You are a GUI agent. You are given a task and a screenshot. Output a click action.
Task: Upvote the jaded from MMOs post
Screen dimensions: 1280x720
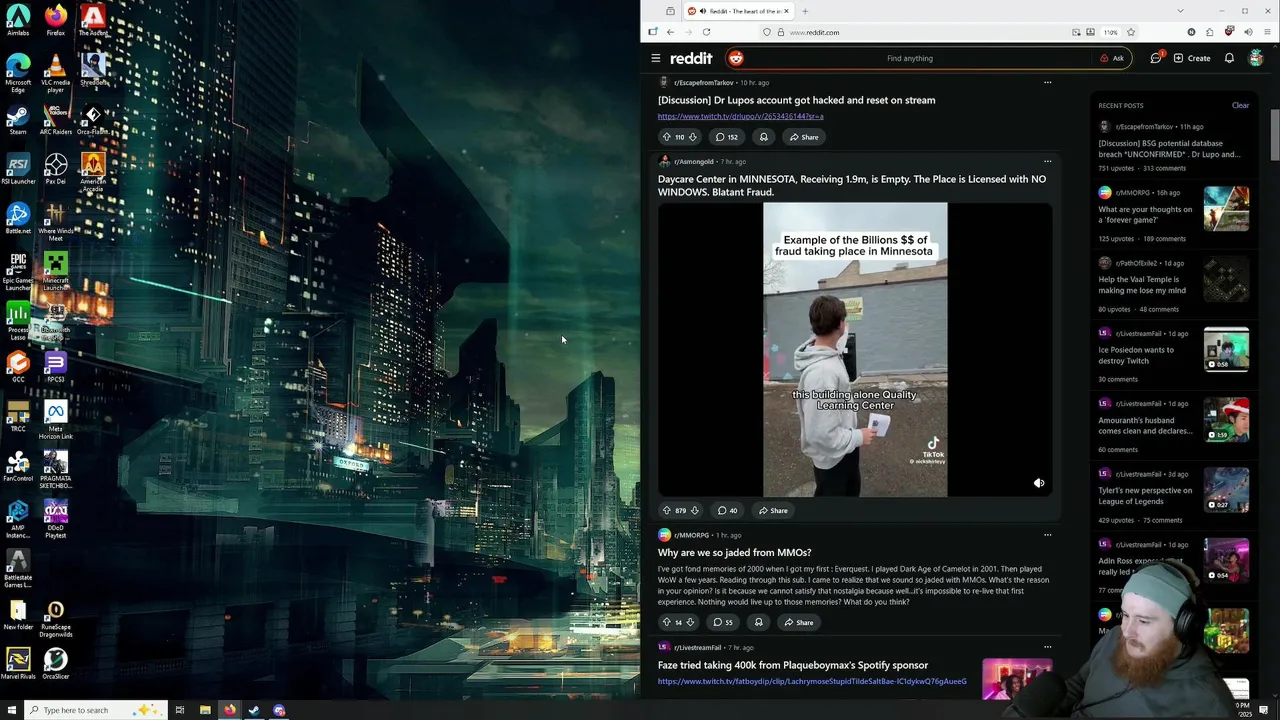667,622
